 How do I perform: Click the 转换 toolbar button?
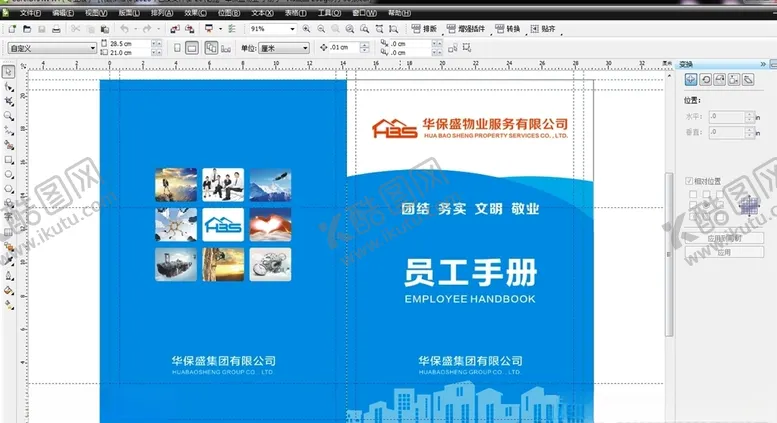pyautogui.click(x=508, y=29)
